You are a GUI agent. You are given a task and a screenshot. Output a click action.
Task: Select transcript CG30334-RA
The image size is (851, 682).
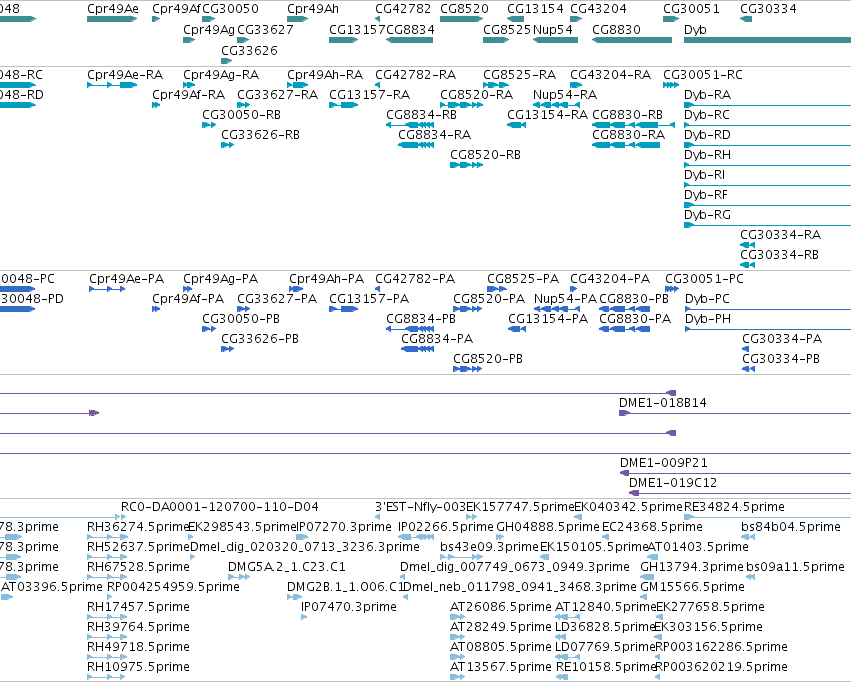point(747,245)
